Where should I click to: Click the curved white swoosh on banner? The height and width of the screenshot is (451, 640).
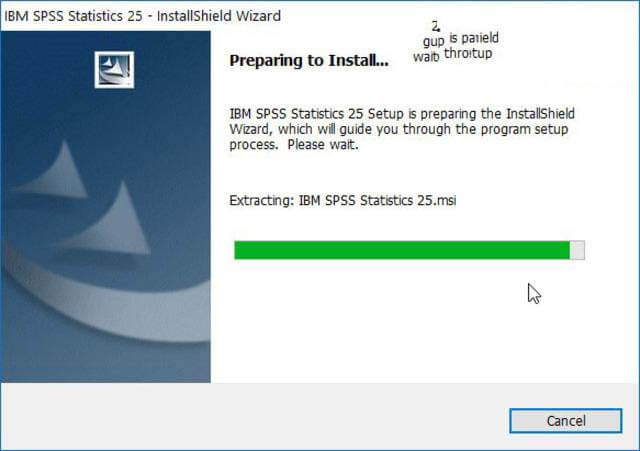point(106,302)
